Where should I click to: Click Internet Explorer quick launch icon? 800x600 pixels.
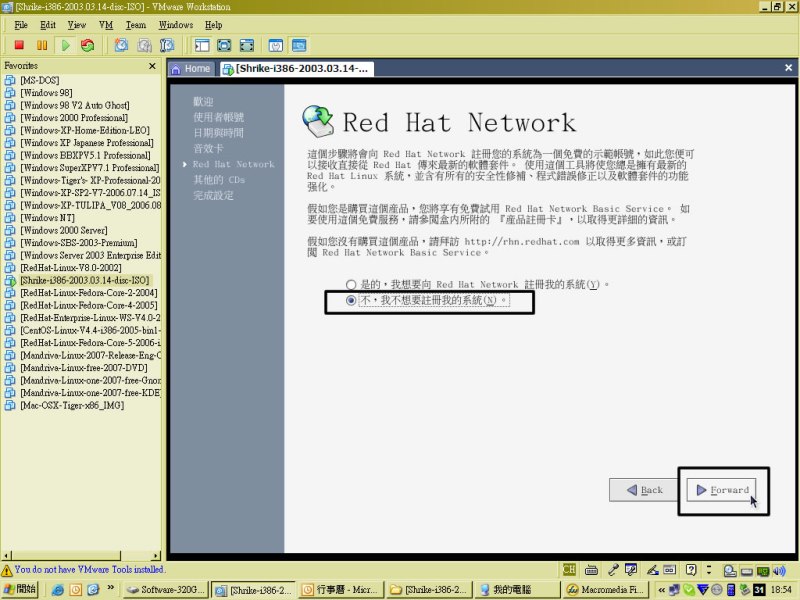58,590
